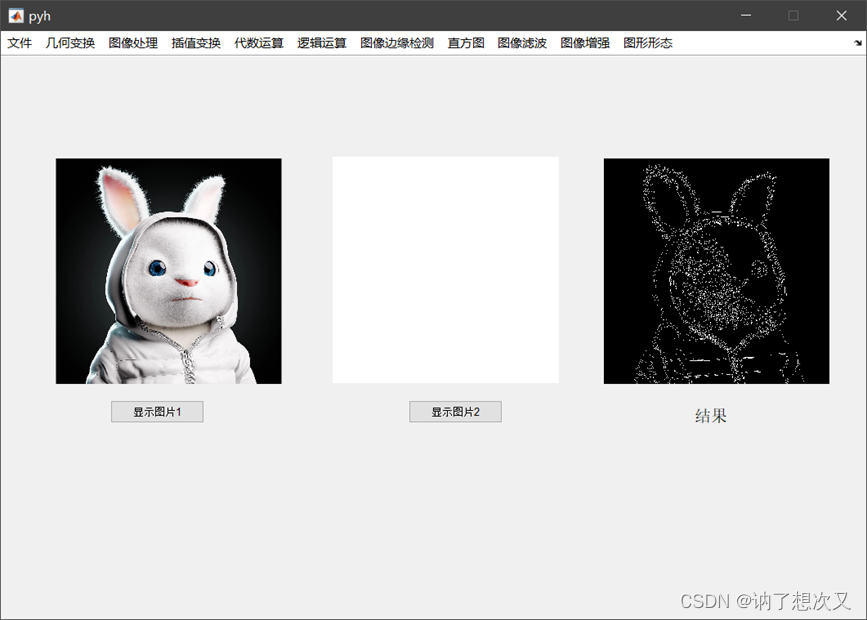Click the 结果 label

pos(711,415)
